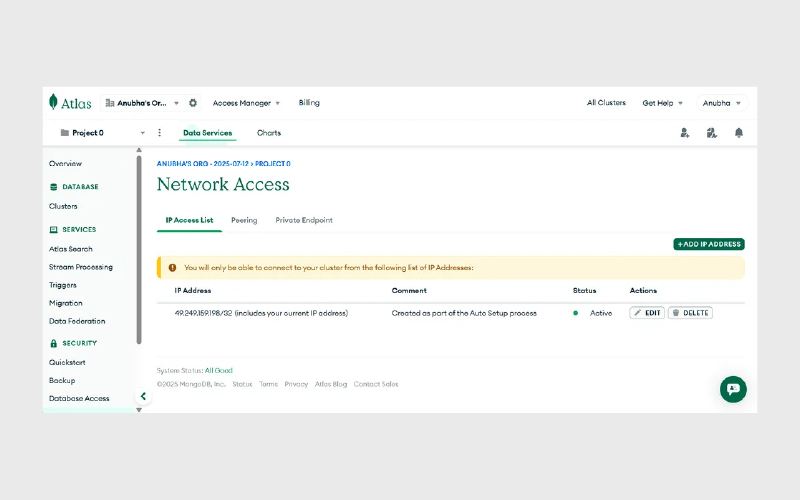This screenshot has width=800, height=500.
Task: Open the chat support bubble
Action: (x=733, y=389)
